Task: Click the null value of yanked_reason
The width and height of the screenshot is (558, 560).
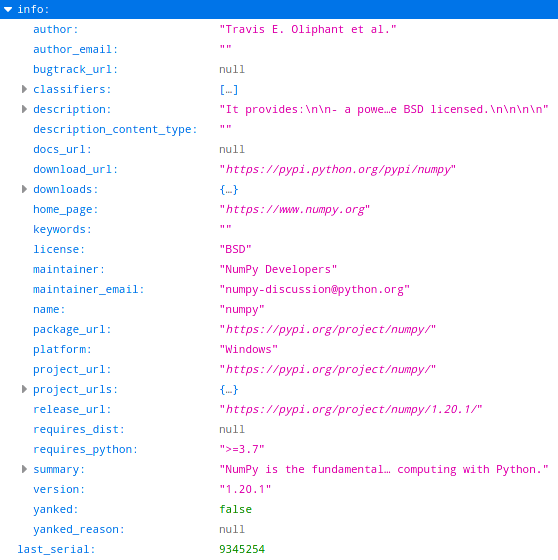Action: [x=232, y=529]
